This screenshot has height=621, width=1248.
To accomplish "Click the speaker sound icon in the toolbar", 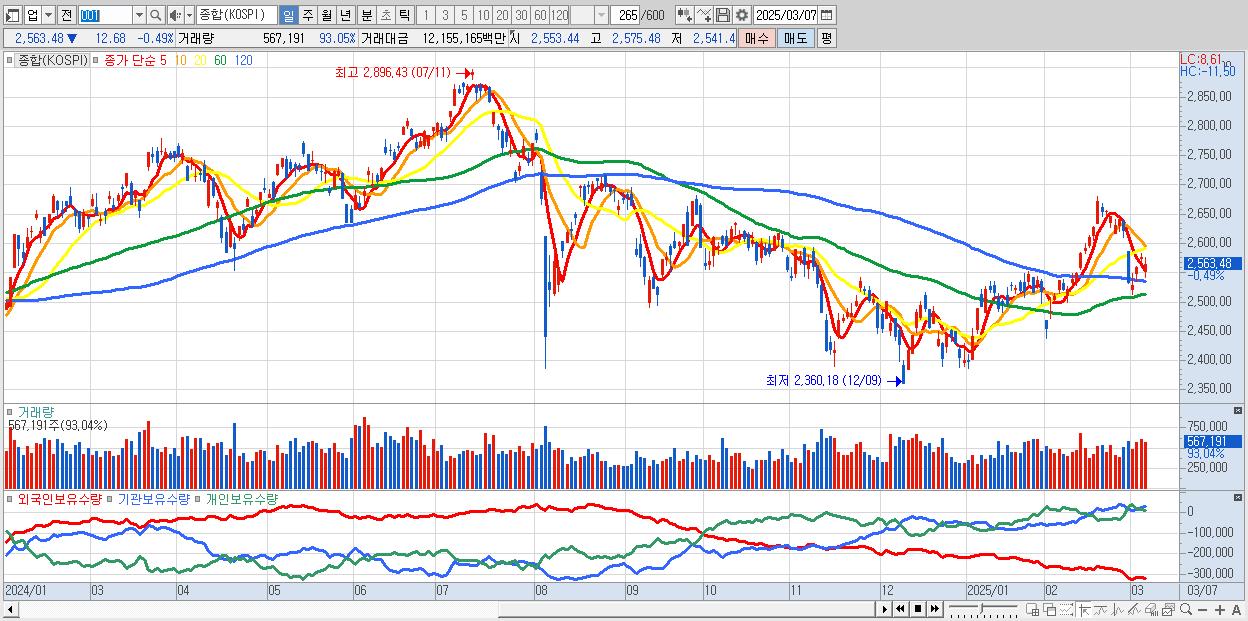I will pos(175,15).
